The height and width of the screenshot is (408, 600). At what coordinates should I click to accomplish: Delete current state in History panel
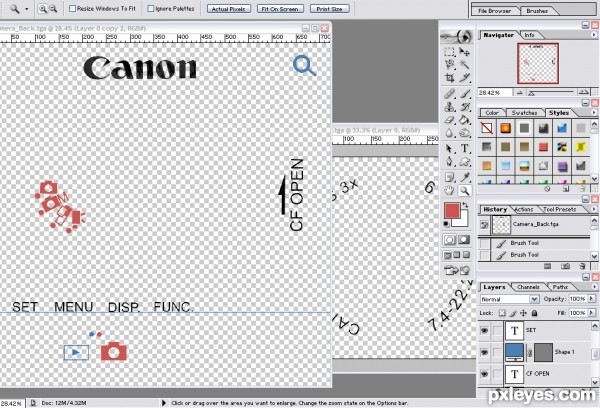coord(582,266)
